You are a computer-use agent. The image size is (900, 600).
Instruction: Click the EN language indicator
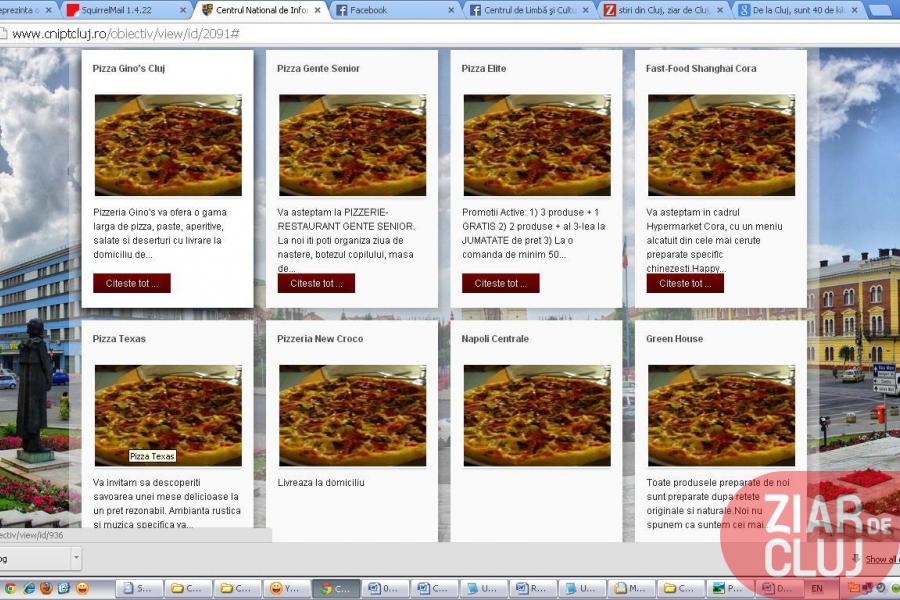(x=817, y=589)
